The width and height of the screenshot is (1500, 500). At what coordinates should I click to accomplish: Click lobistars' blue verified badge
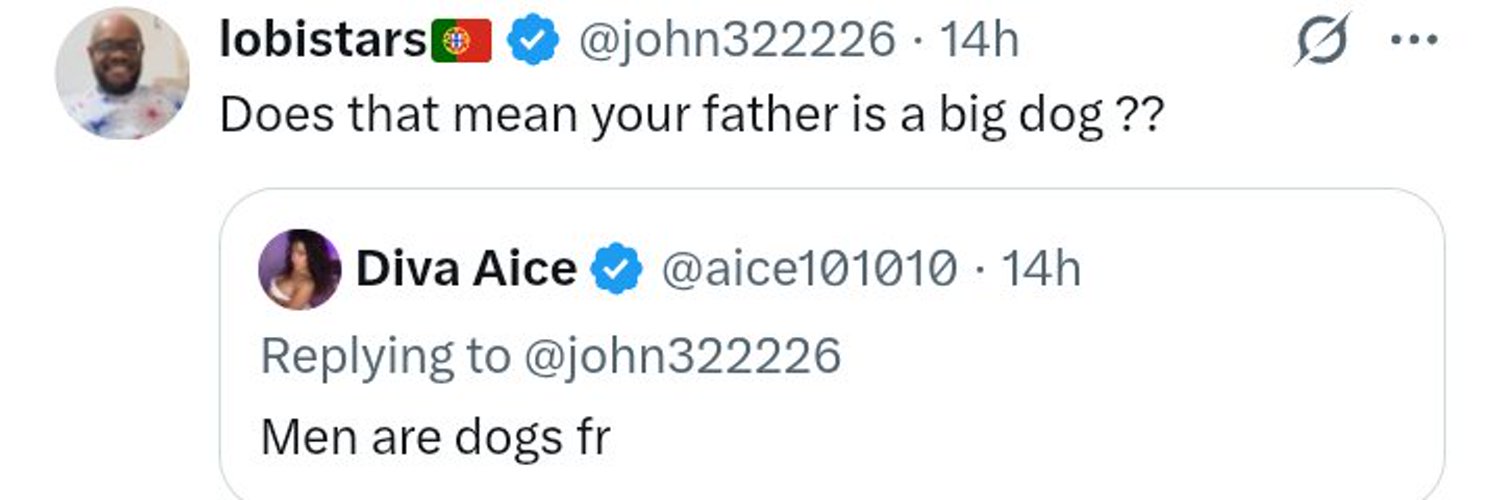pyautogui.click(x=531, y=41)
